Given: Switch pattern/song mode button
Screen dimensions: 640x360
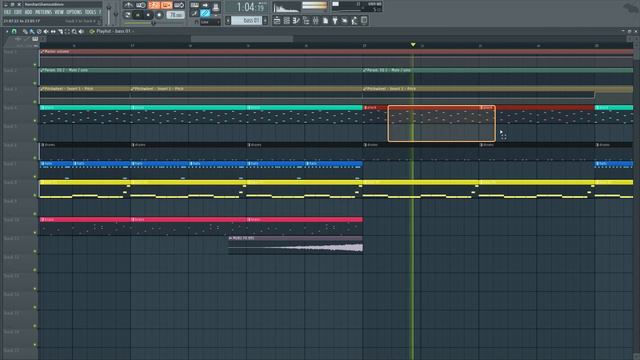Looking at the screenshot, I should [128, 15].
